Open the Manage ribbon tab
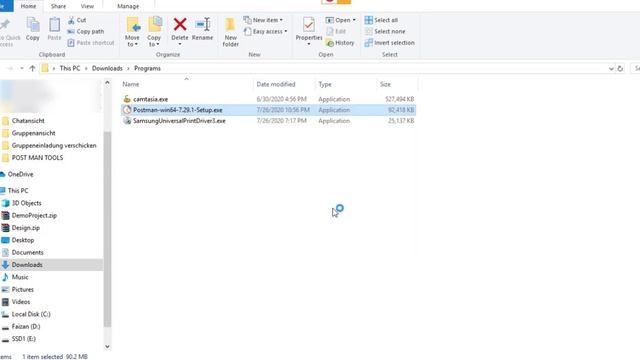Image resolution: width=640 pixels, height=360 pixels. [128, 6]
